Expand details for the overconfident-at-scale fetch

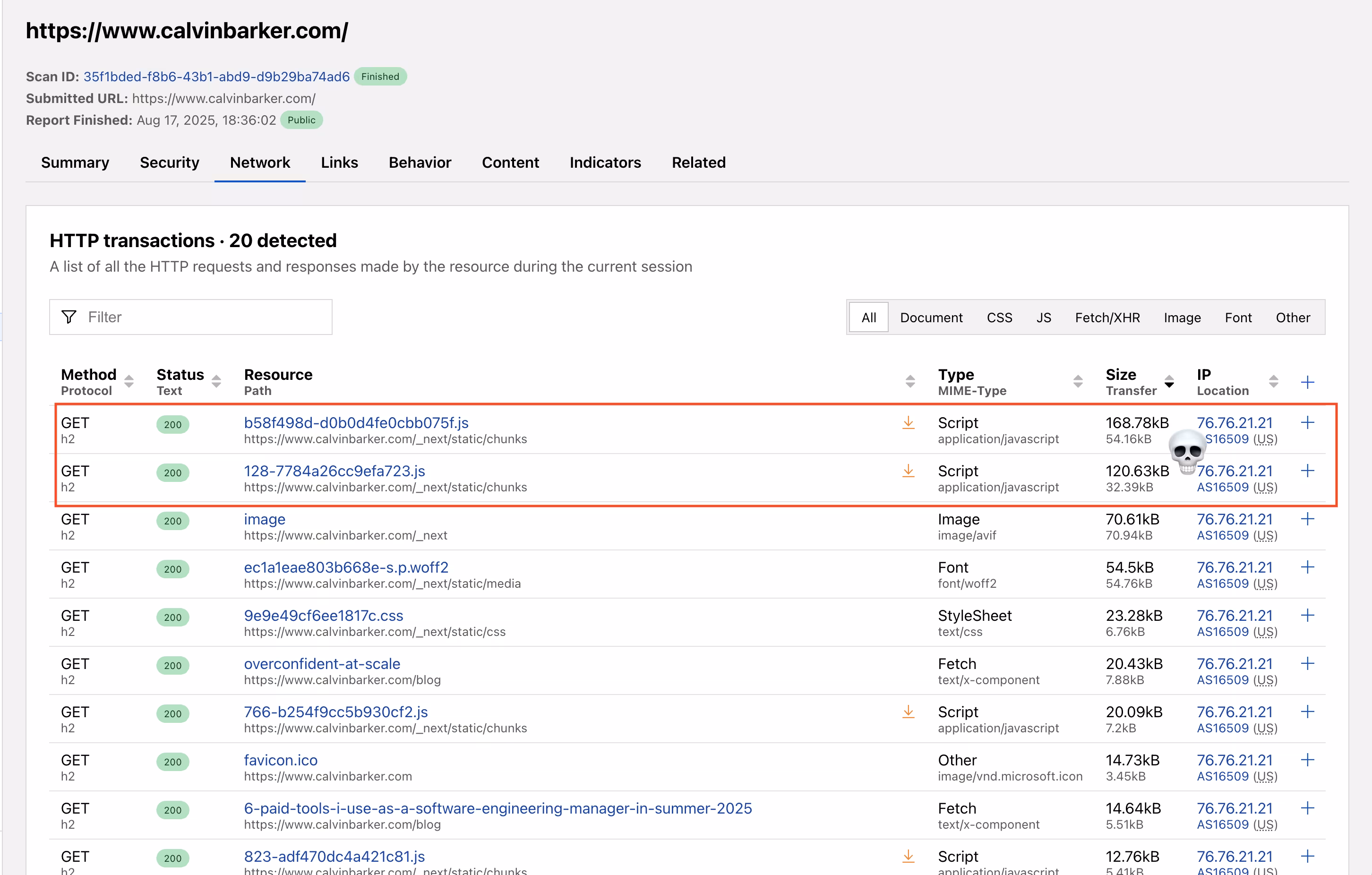click(x=1308, y=663)
